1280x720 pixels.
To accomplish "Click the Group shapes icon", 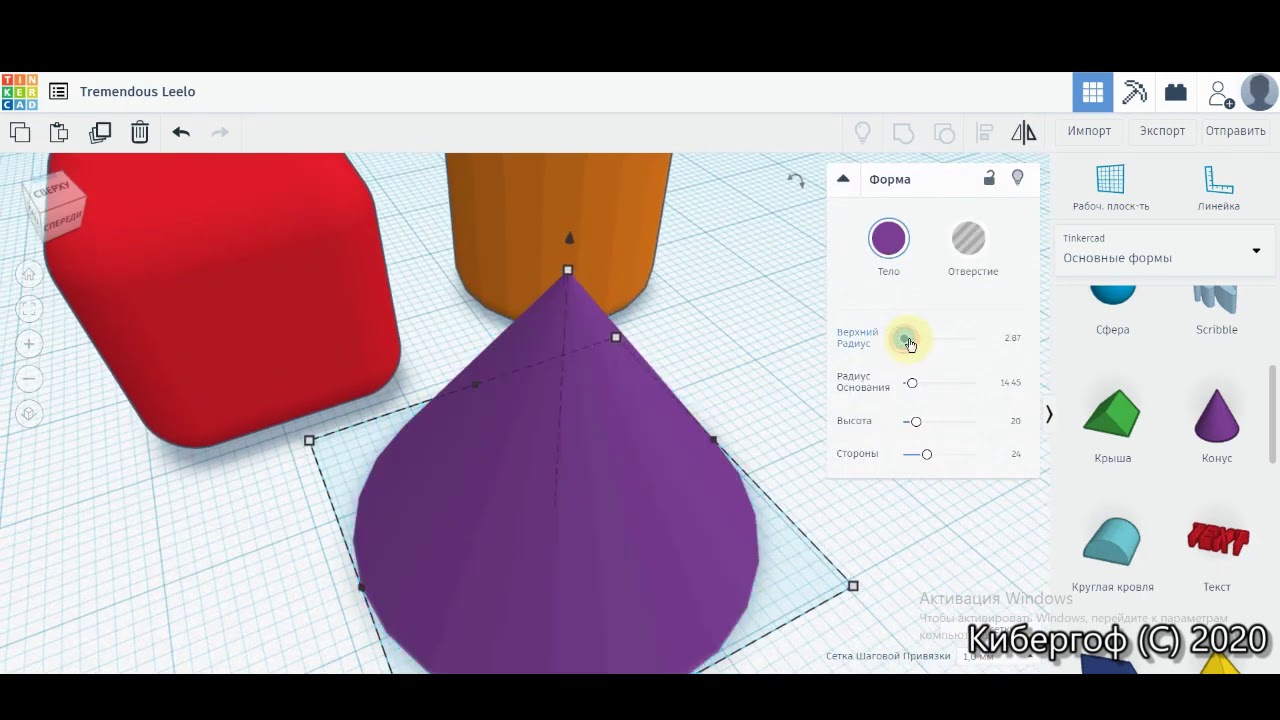I will 903,132.
